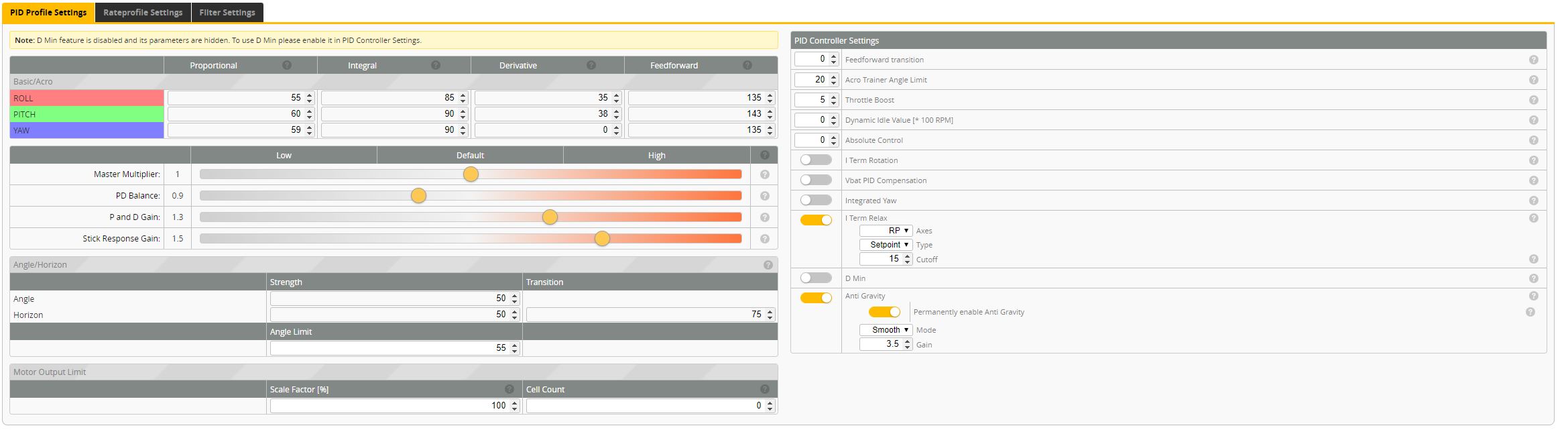
Task: Click the ROLL Proportional value field
Action: (x=241, y=98)
